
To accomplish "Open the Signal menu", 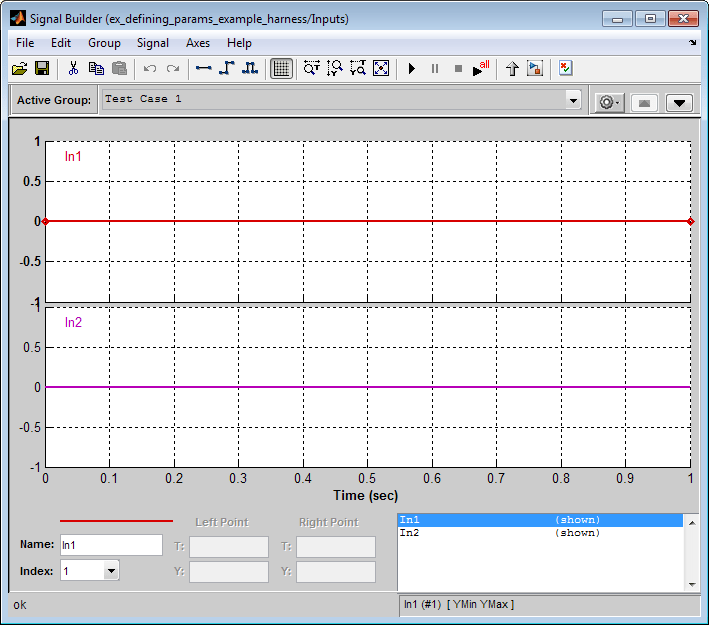I will (x=153, y=43).
